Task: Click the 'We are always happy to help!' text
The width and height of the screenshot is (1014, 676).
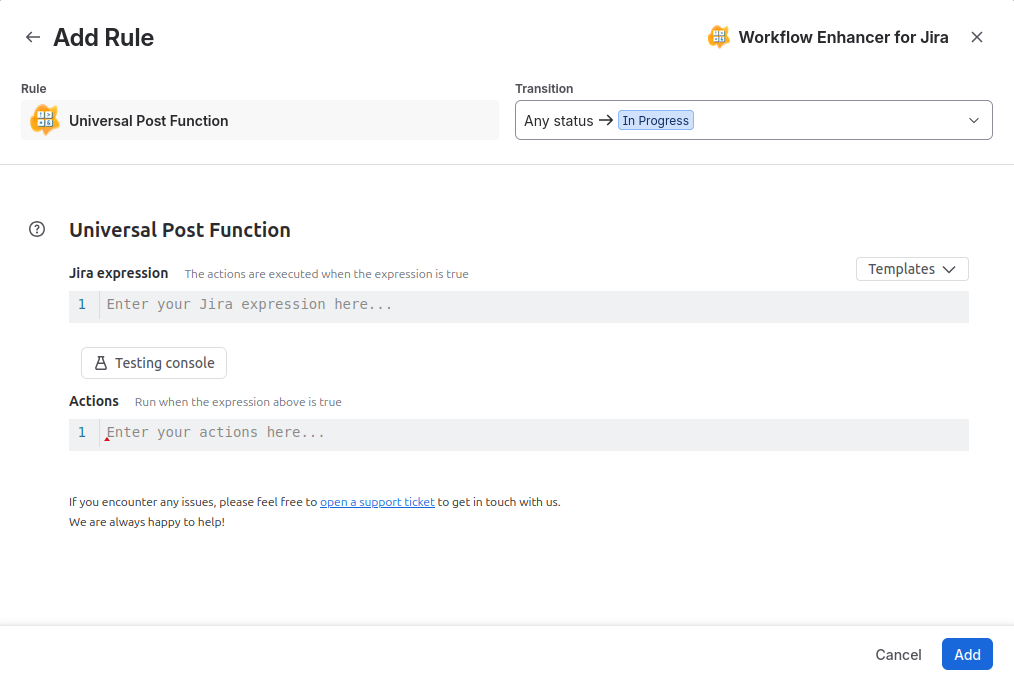Action: (x=147, y=522)
